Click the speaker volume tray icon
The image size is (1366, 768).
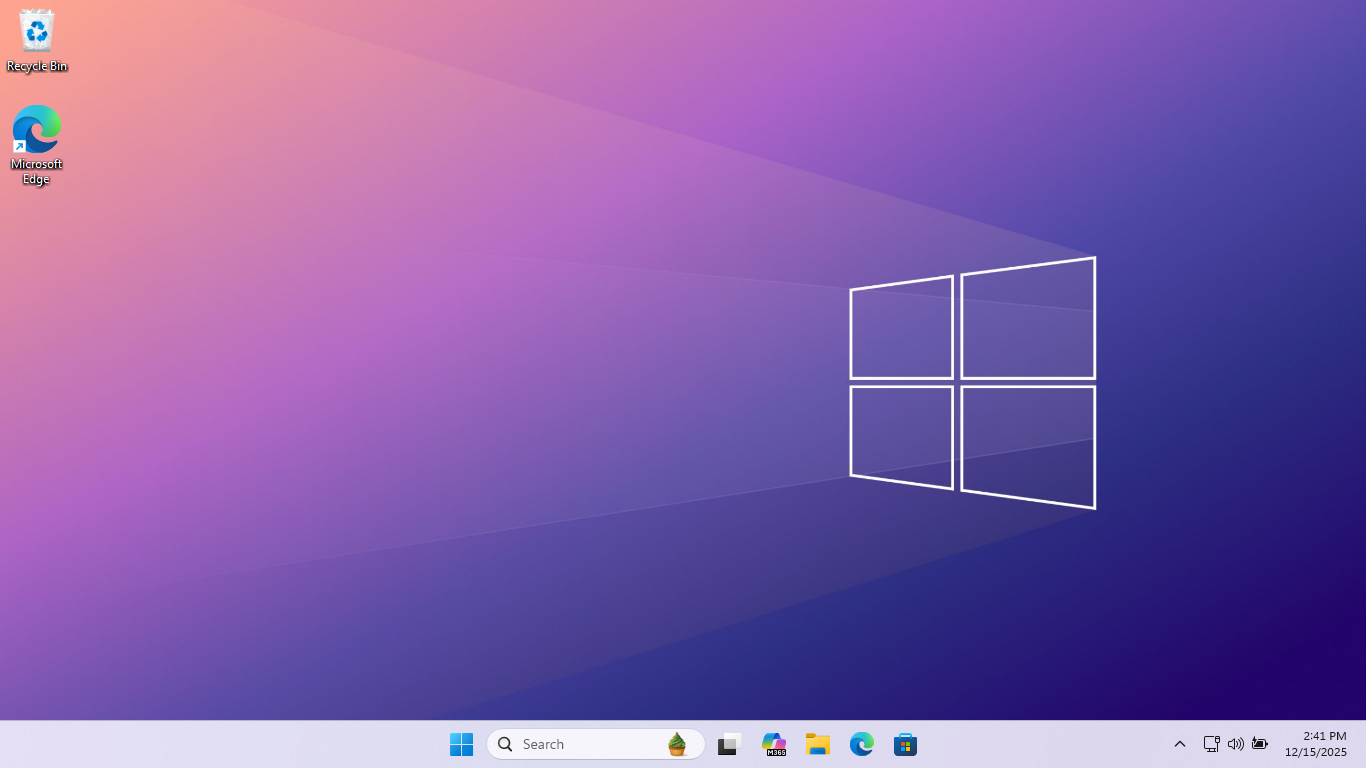click(x=1235, y=744)
